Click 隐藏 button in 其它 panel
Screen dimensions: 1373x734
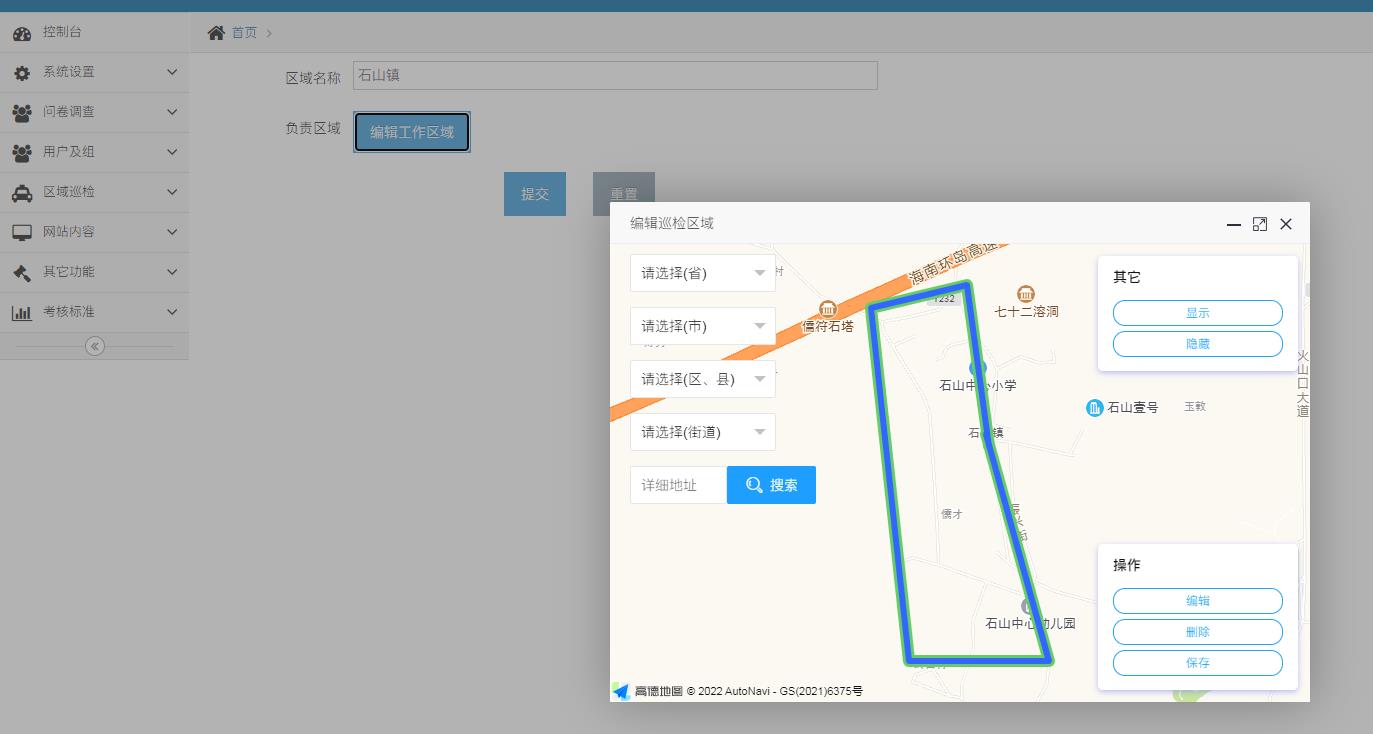coord(1198,344)
